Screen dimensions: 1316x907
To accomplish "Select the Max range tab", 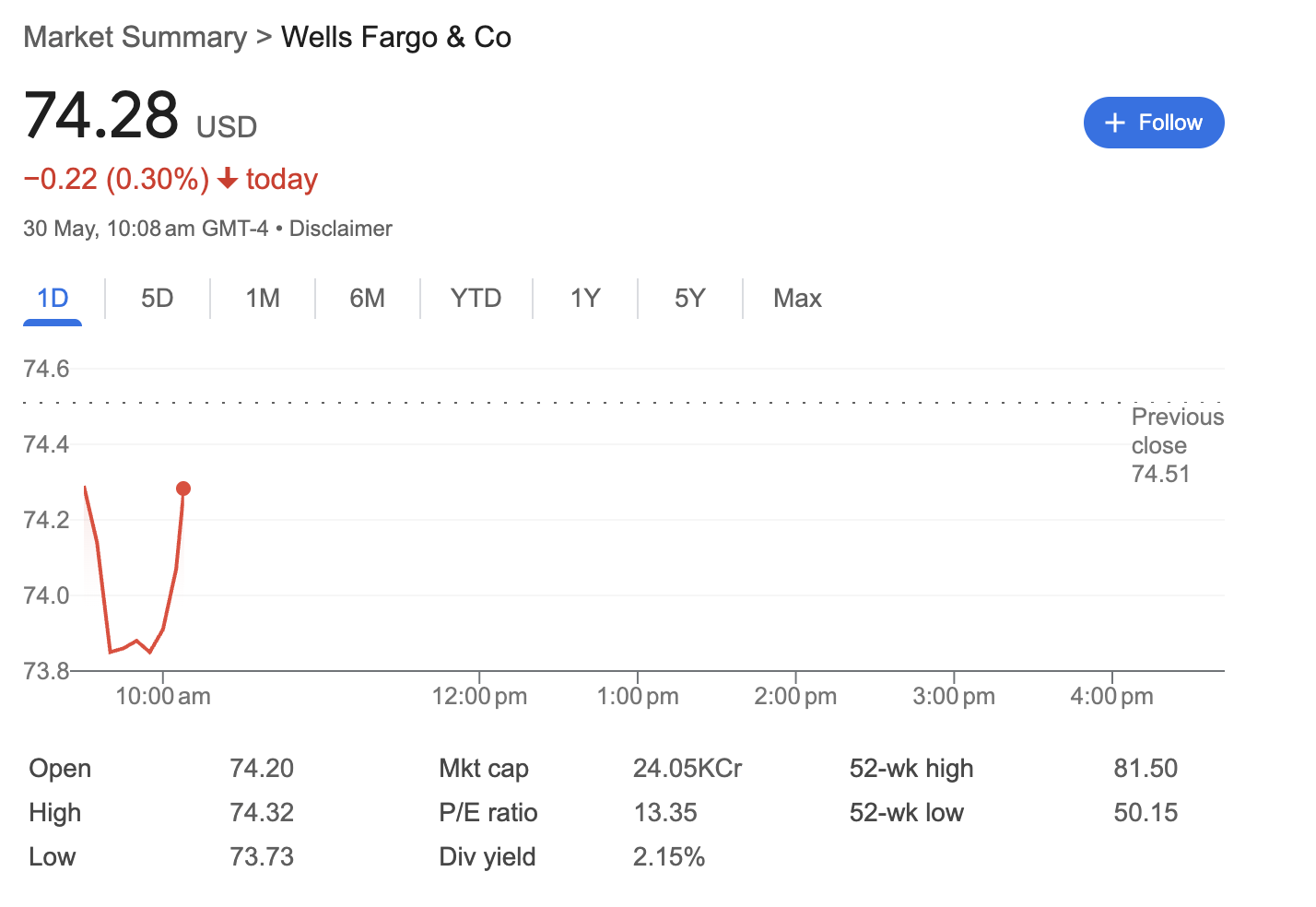I will tap(797, 299).
